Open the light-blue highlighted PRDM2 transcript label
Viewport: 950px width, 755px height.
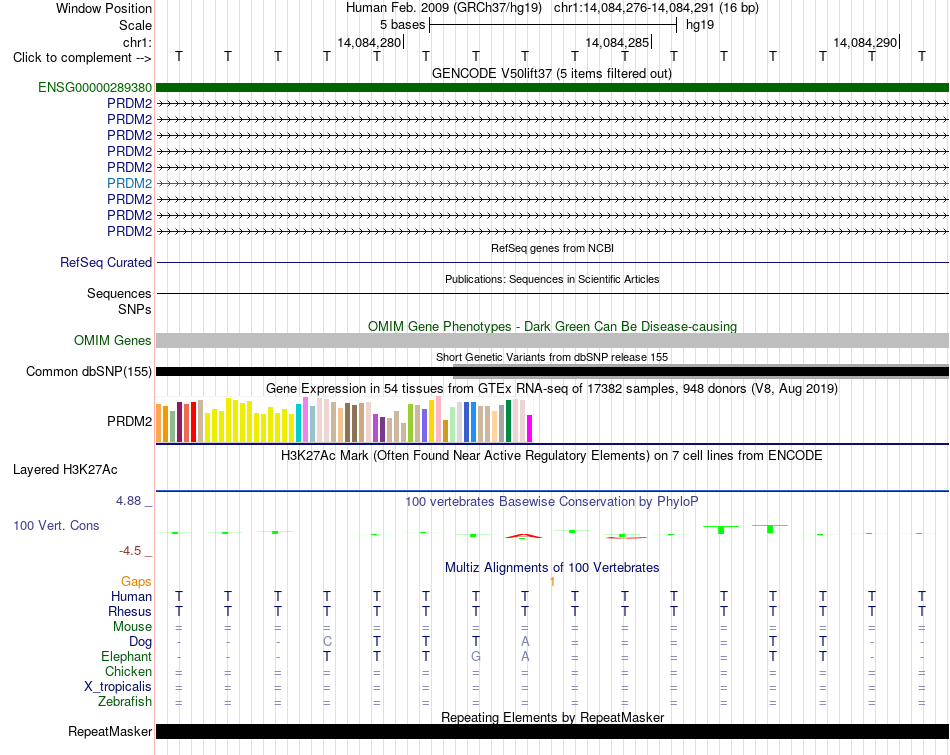tap(129, 183)
